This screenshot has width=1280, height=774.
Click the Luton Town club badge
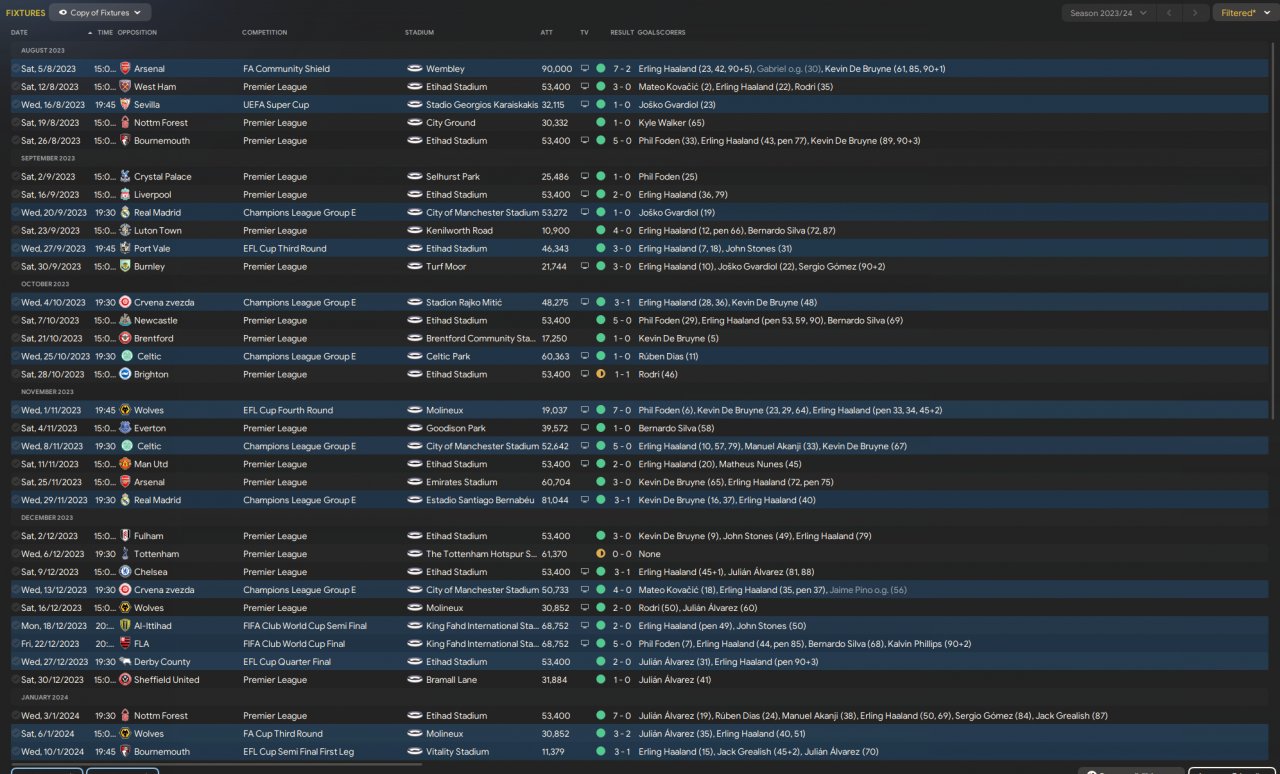point(125,231)
